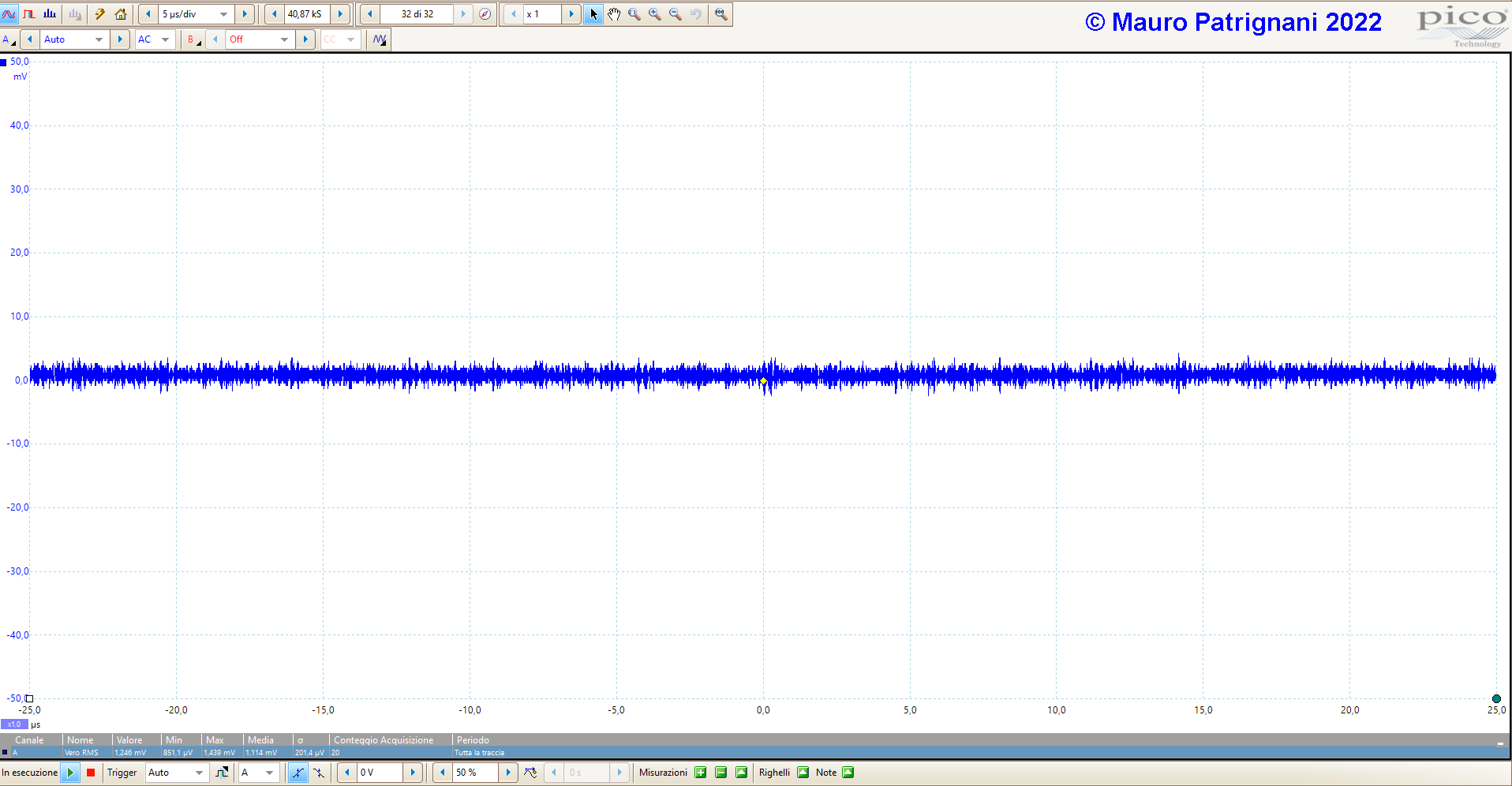The image size is (1512, 786).
Task: Click the 0 V trigger threshold field
Action: pyautogui.click(x=380, y=773)
